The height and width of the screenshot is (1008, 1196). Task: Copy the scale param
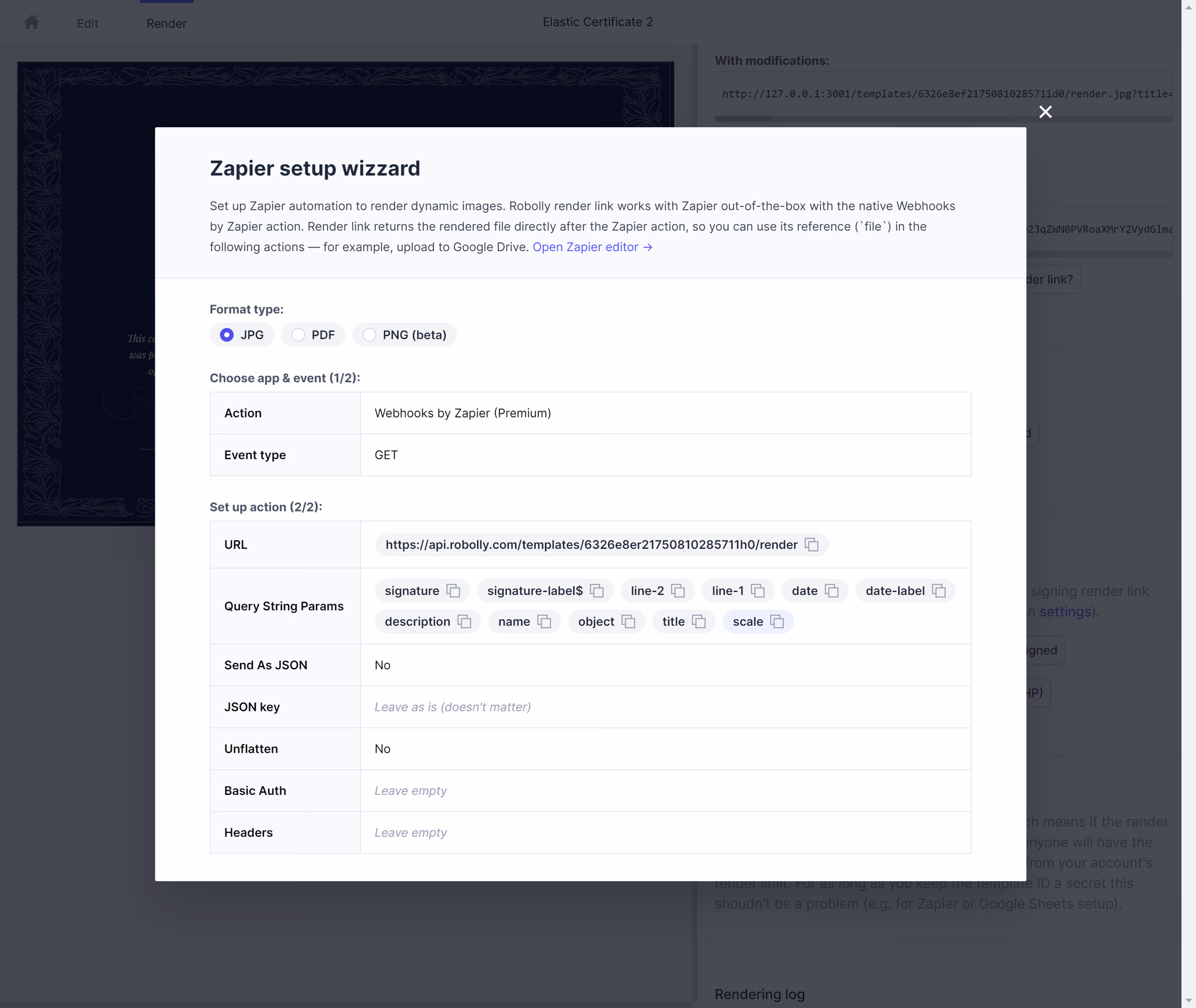(777, 621)
